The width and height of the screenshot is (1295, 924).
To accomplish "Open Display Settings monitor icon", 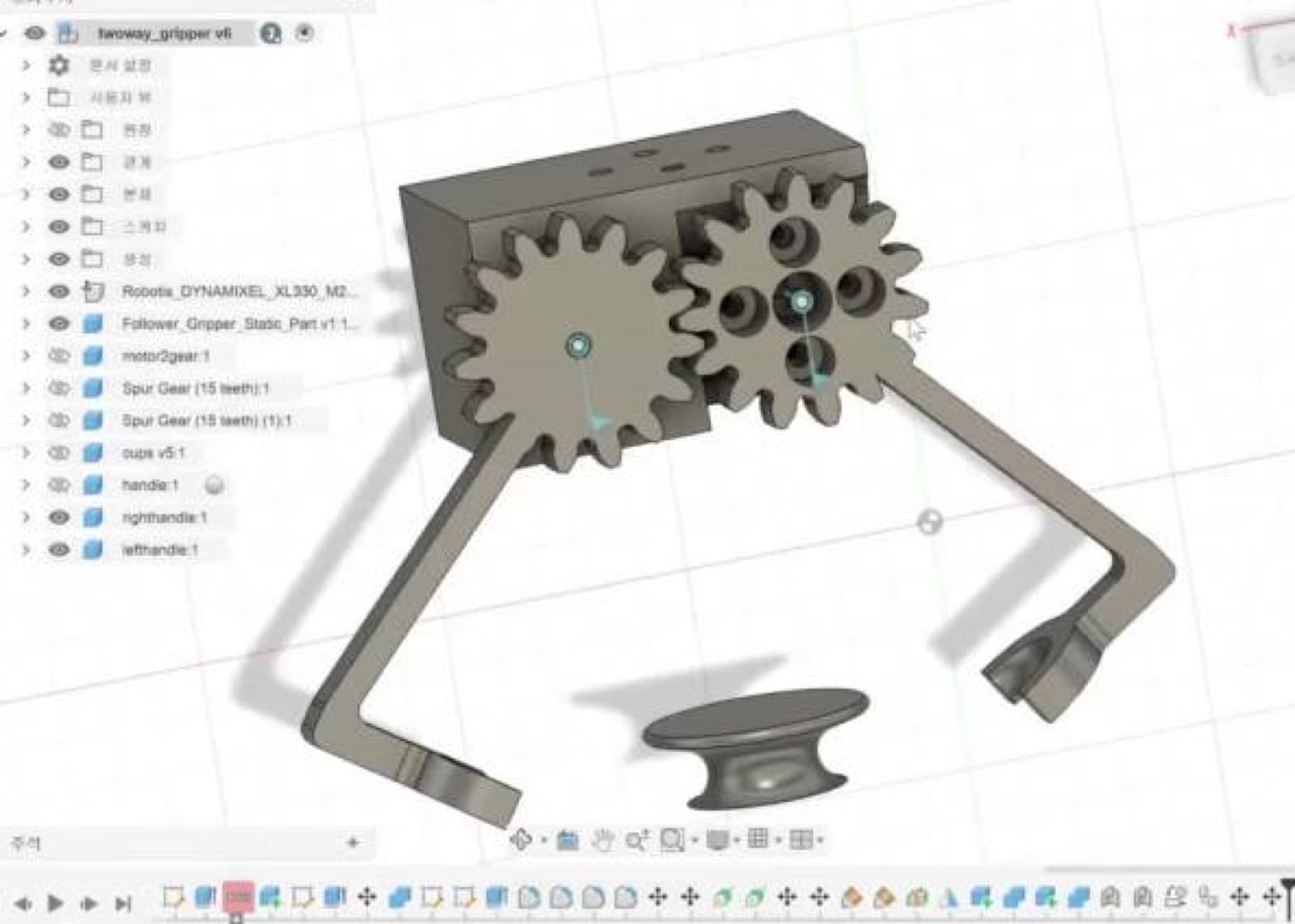I will click(x=717, y=841).
